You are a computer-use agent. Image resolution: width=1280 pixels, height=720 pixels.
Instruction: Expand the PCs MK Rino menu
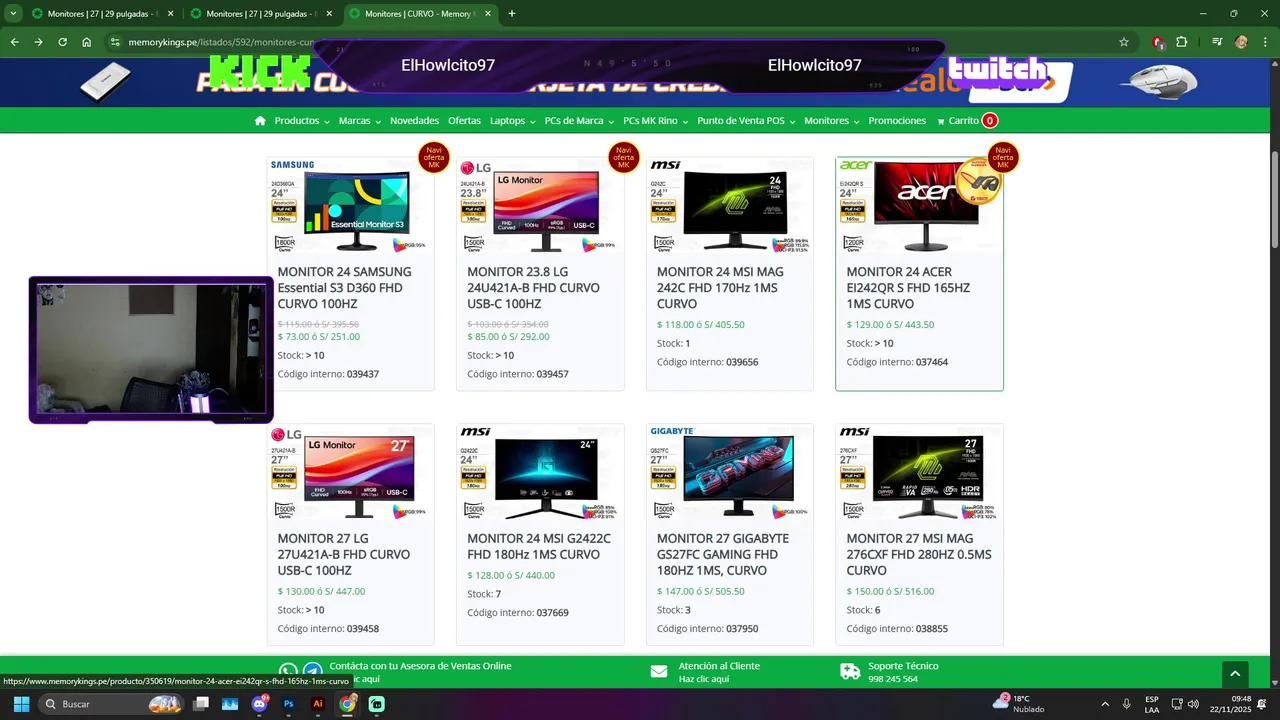pos(655,120)
